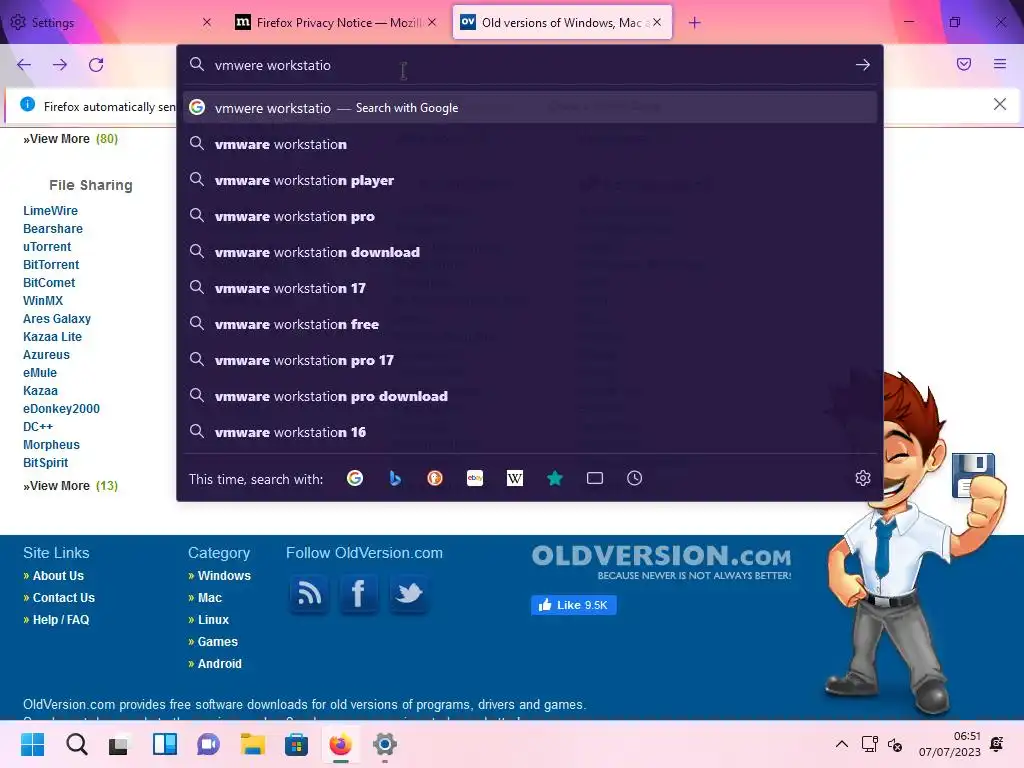Show hidden system tray icons

[842, 744]
